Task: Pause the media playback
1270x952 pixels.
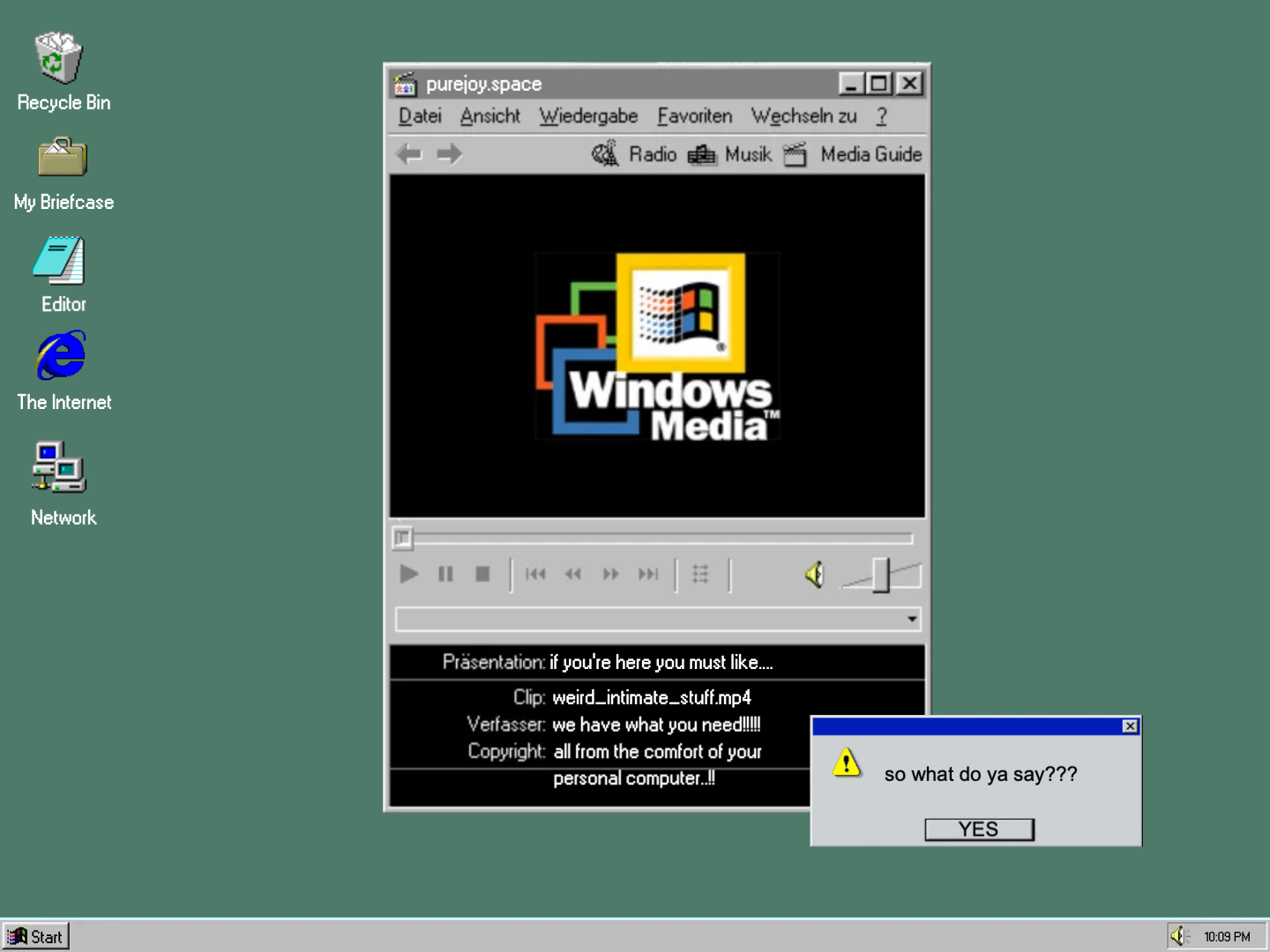Action: click(x=445, y=575)
